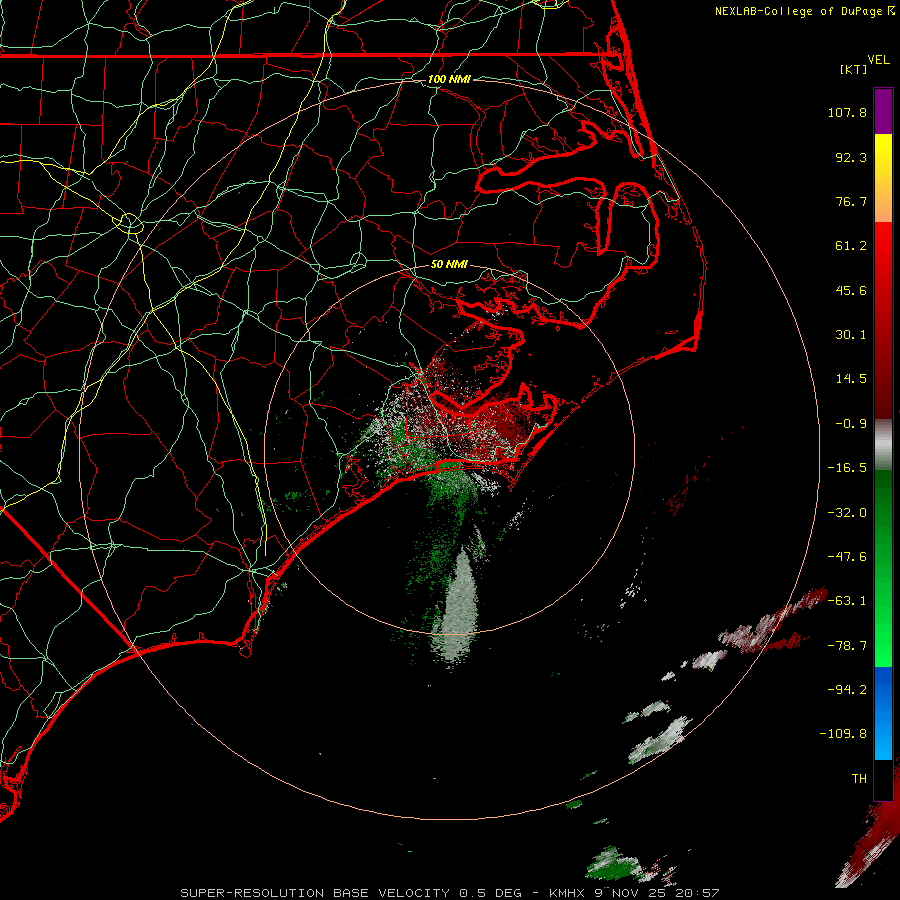This screenshot has width=900, height=900.
Task: Select the 45.6 scale value
Action: 851,290
